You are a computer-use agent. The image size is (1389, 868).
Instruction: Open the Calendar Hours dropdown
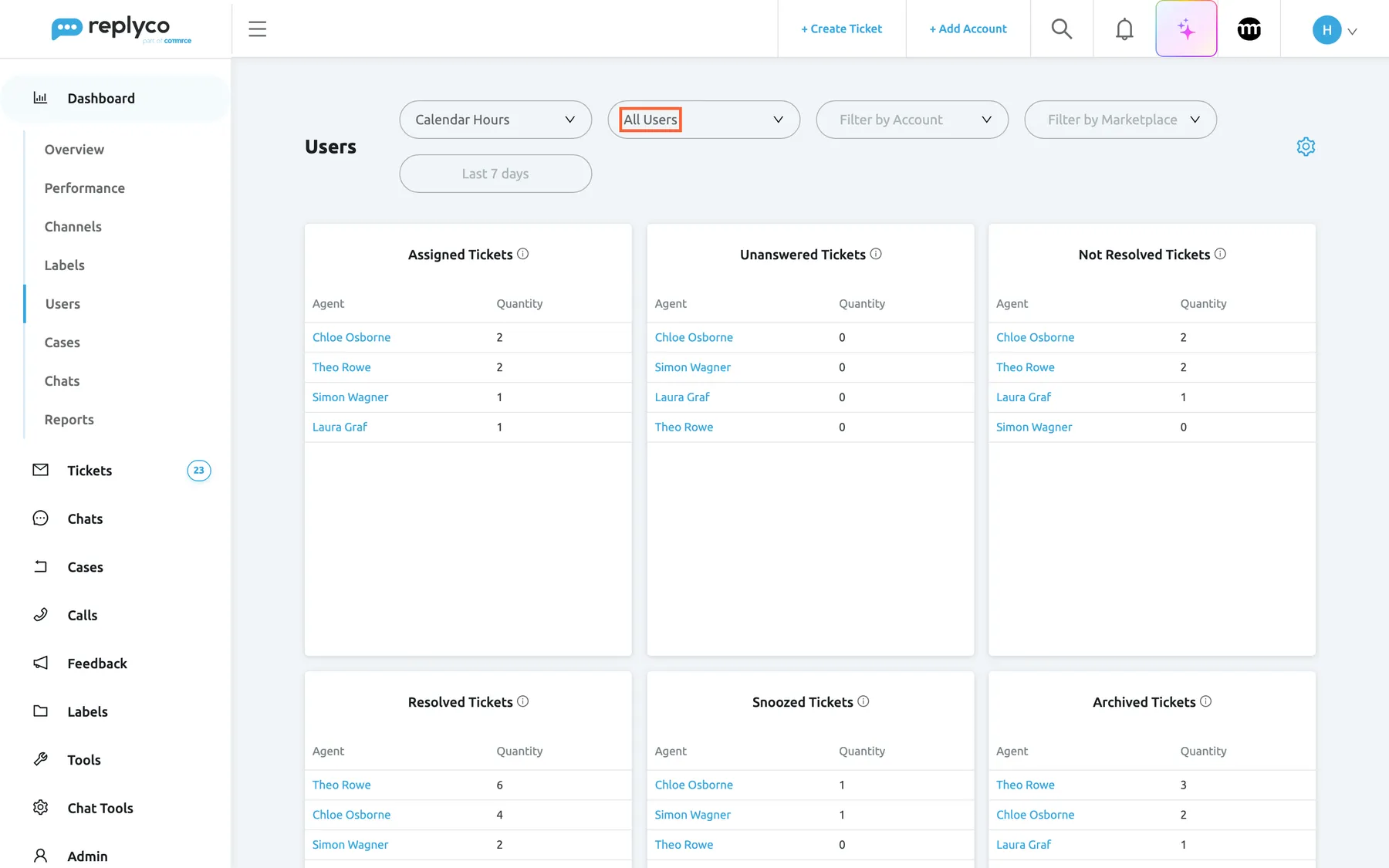click(495, 120)
